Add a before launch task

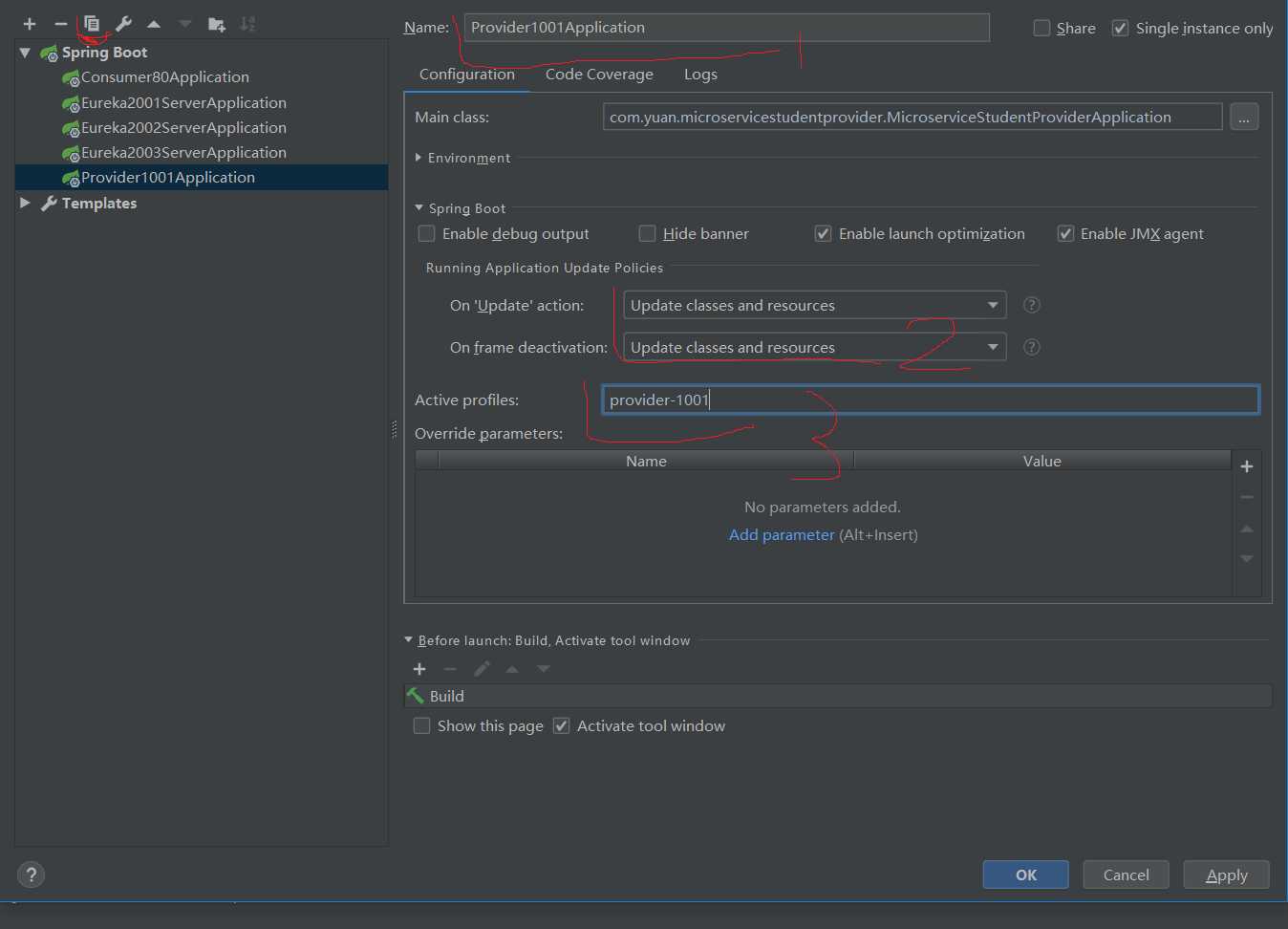tap(419, 669)
